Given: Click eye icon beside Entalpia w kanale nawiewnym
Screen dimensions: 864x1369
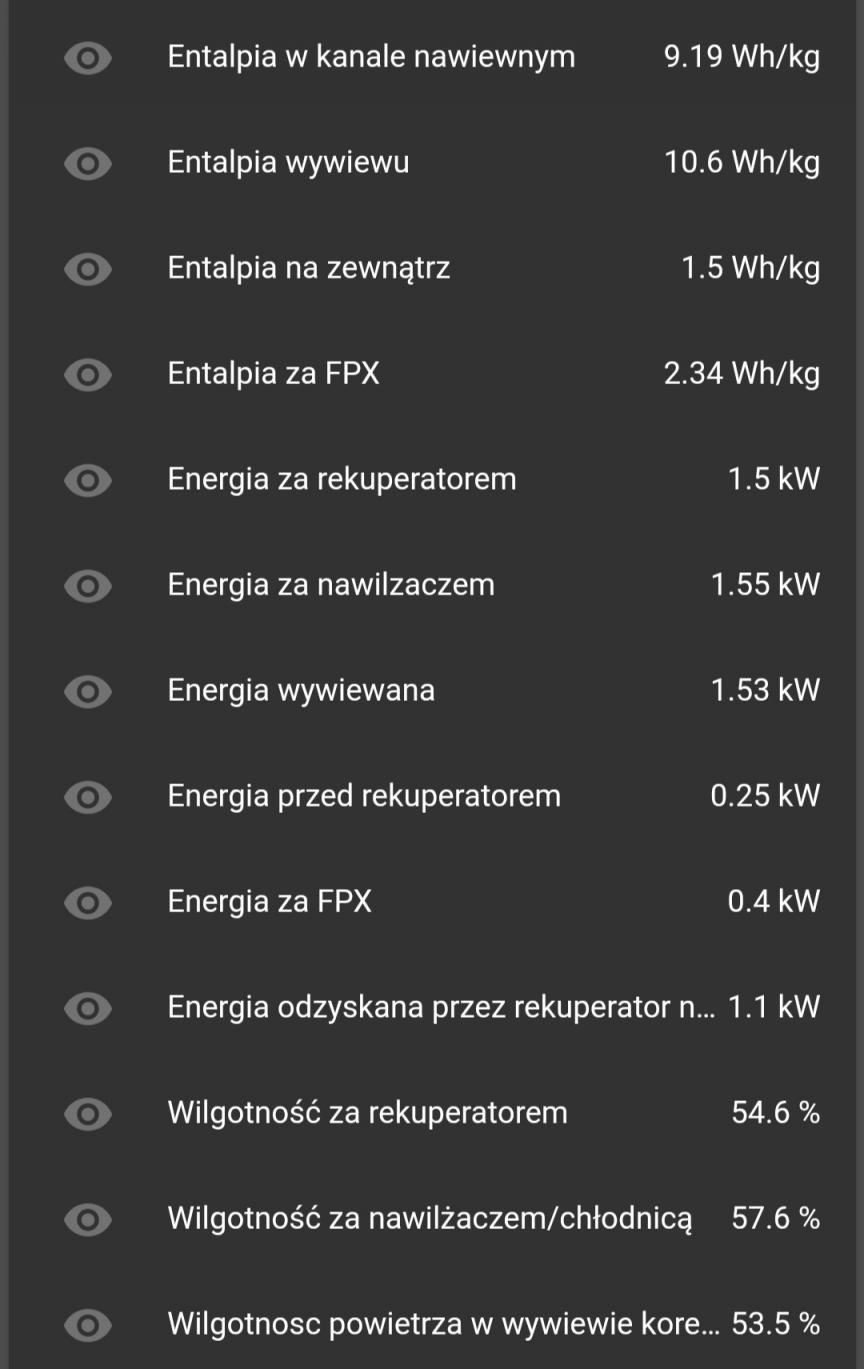Looking at the screenshot, I should (x=88, y=58).
